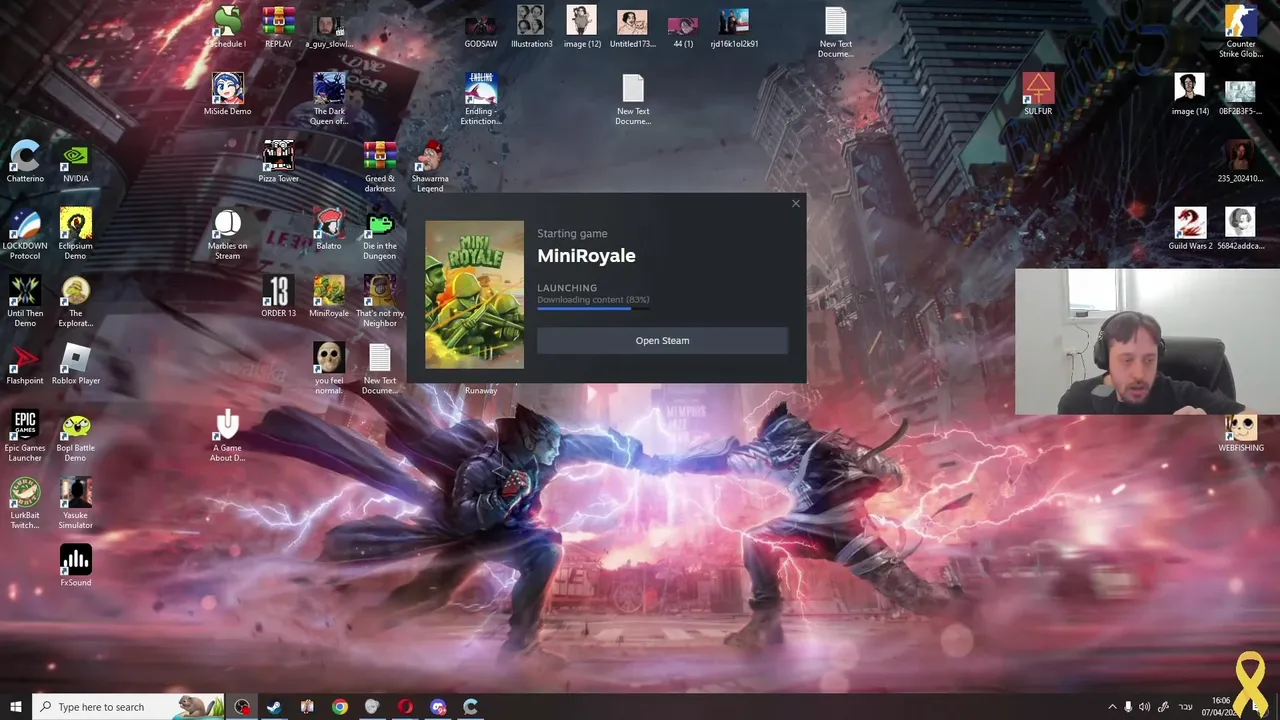Open Opera browser from the taskbar
The height and width of the screenshot is (720, 1280).
(405, 707)
